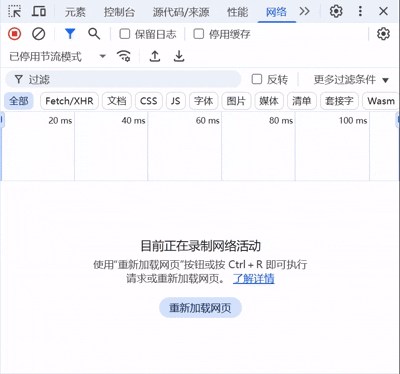This screenshot has width=400, height=374.
Task: Enable the 保留日志 checkbox
Action: point(125,34)
